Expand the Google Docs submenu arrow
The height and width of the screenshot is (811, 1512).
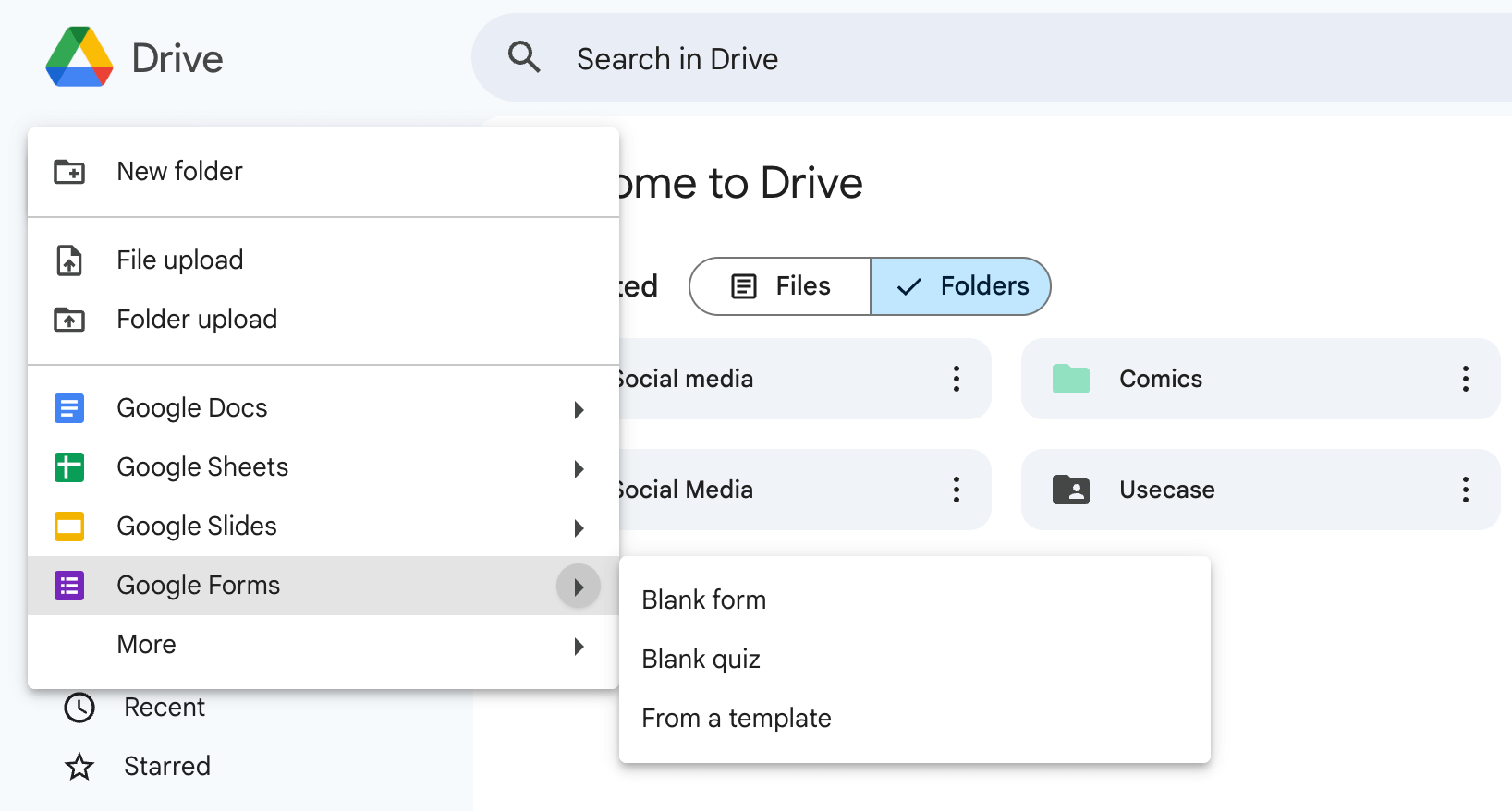pyautogui.click(x=579, y=409)
